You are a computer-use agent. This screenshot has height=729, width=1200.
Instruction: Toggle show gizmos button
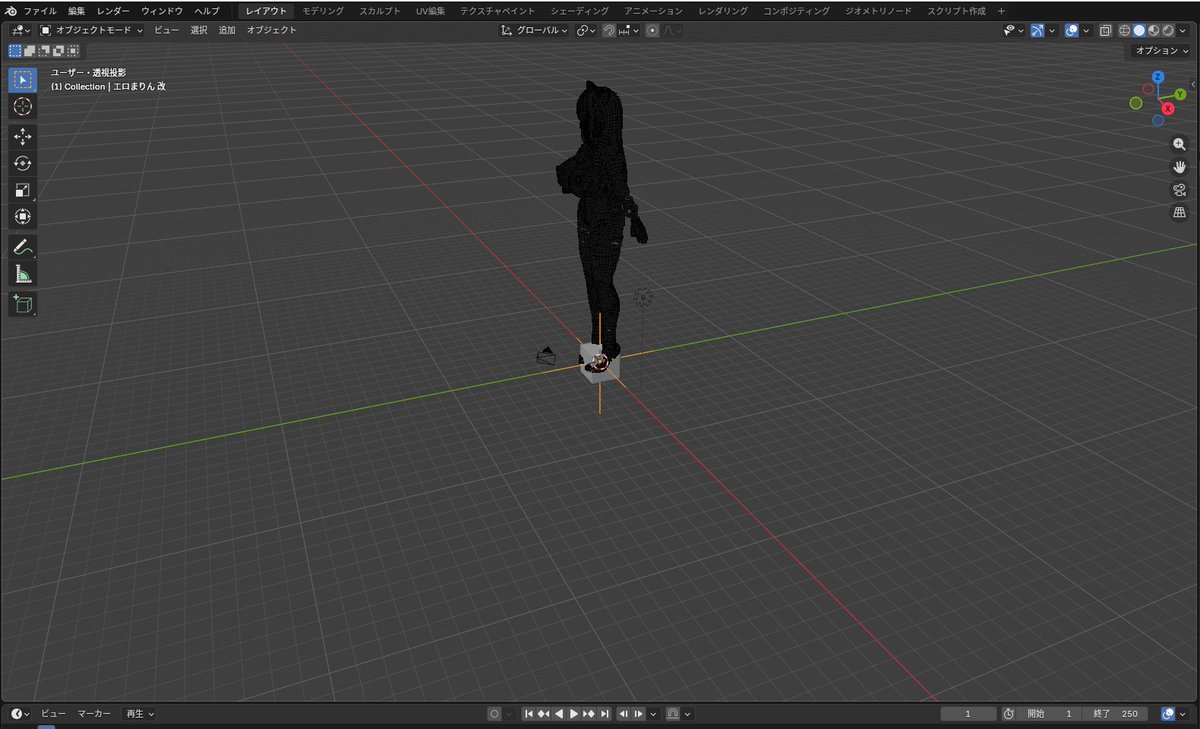1038,31
